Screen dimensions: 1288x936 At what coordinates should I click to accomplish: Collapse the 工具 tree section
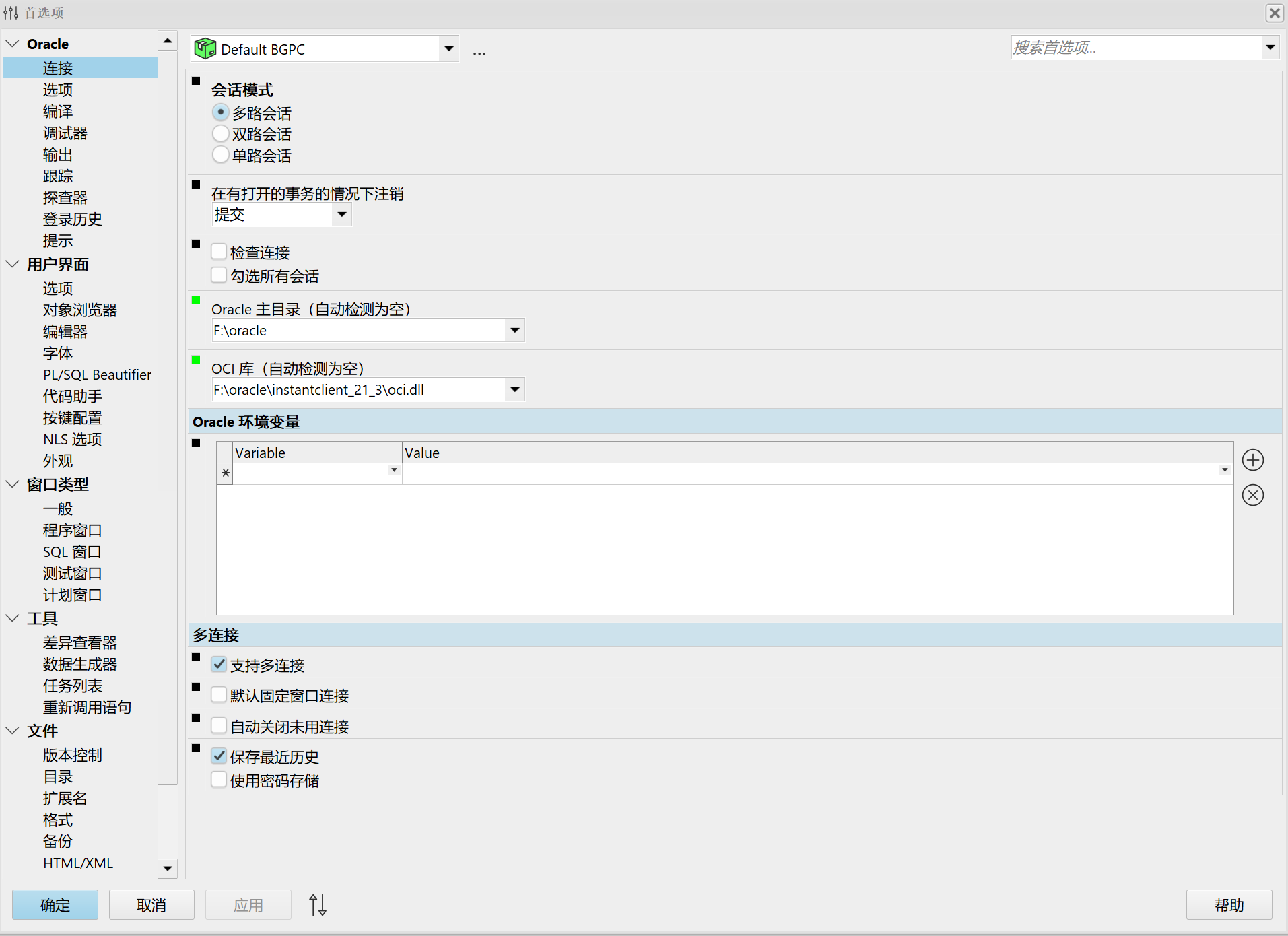[12, 618]
